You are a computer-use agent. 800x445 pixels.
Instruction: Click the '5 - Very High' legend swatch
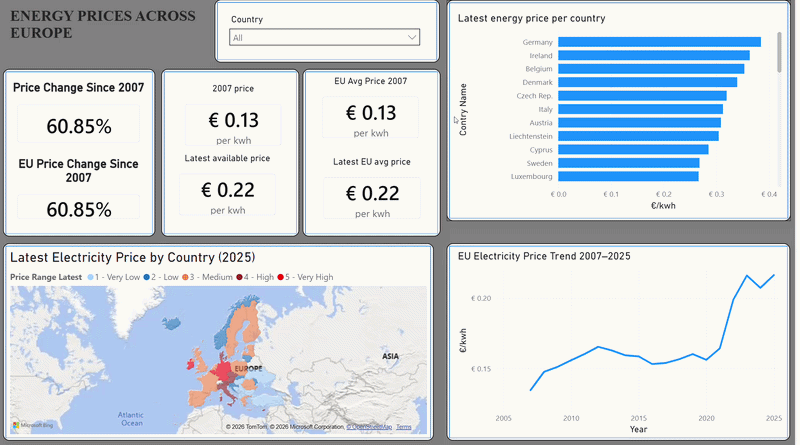(280, 277)
